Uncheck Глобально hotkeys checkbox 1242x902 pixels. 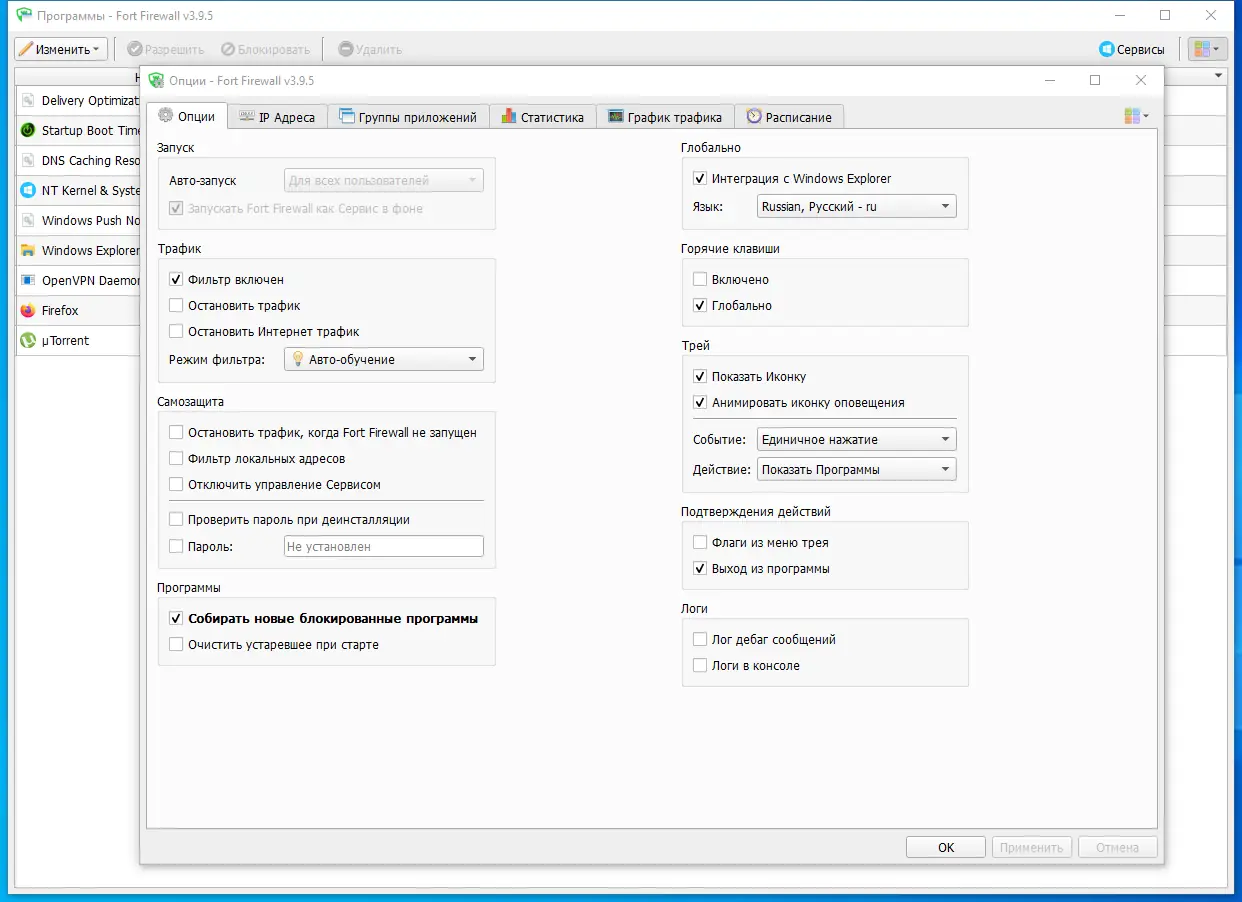700,306
